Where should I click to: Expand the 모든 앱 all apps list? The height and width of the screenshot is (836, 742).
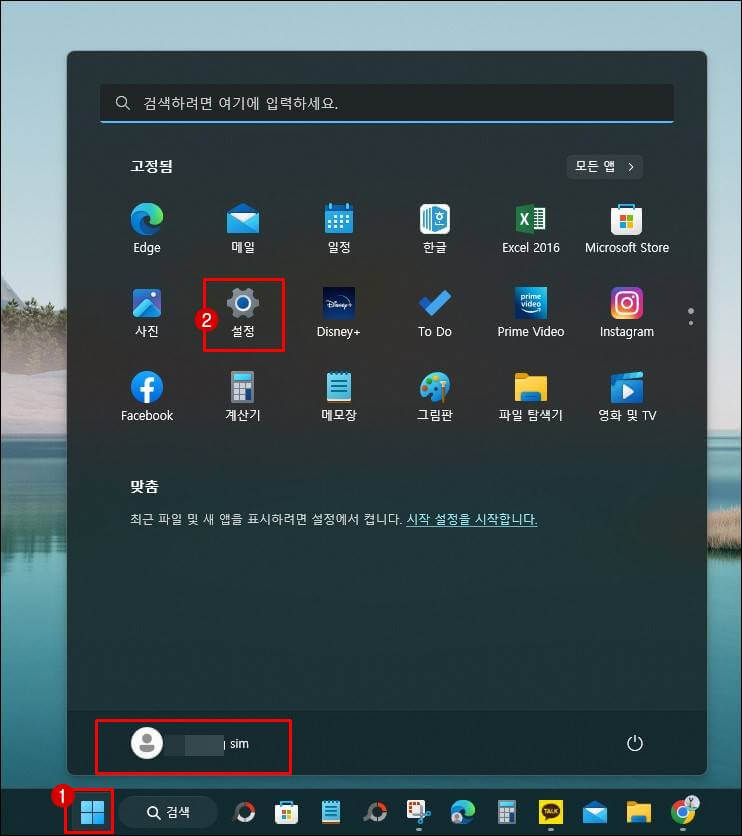(604, 167)
